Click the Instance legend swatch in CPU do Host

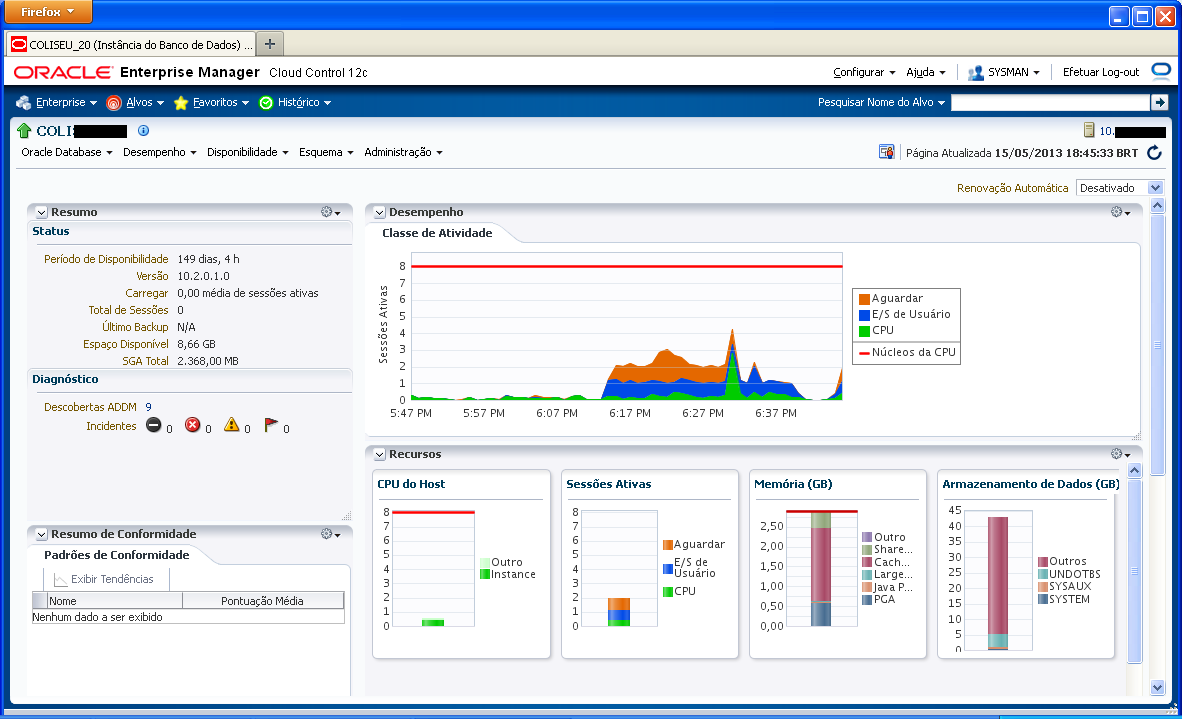(485, 574)
